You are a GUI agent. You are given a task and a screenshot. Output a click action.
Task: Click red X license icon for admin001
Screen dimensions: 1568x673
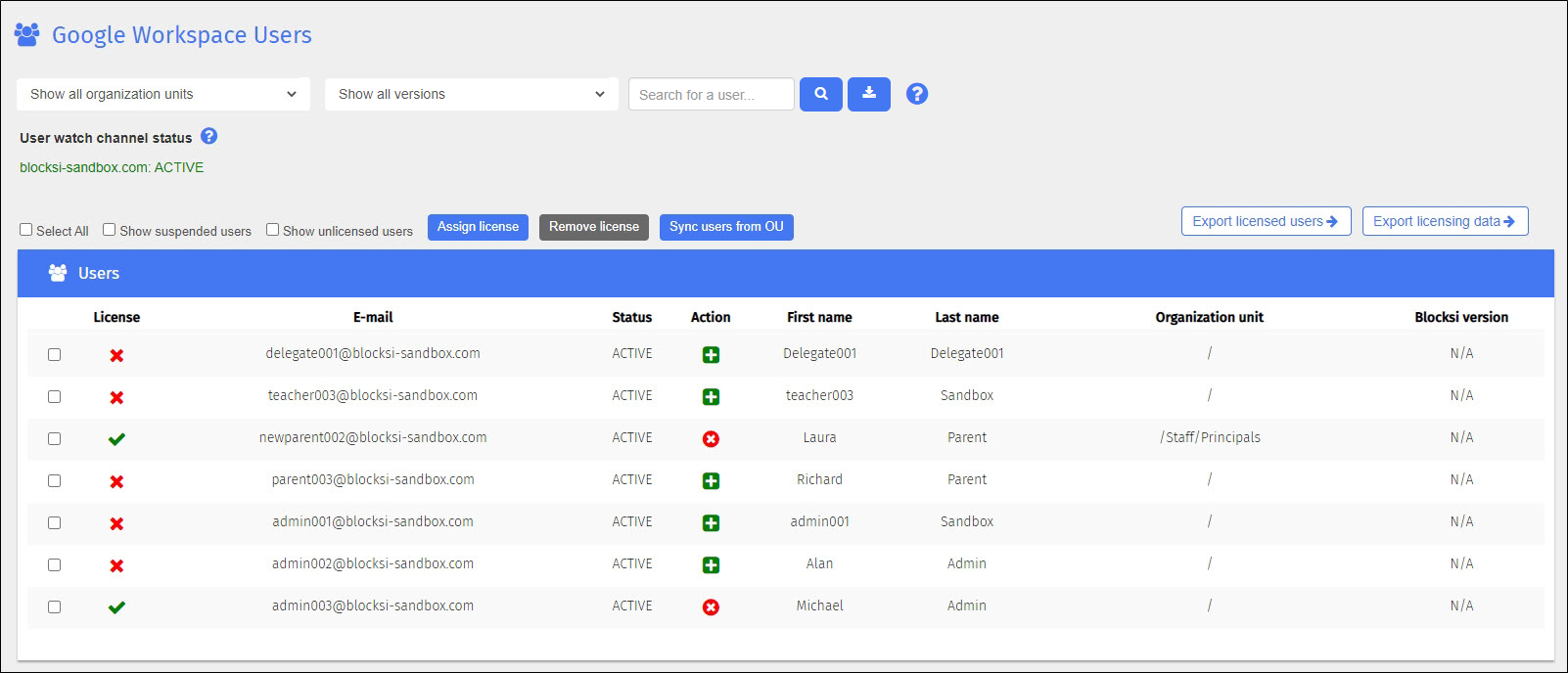(116, 523)
